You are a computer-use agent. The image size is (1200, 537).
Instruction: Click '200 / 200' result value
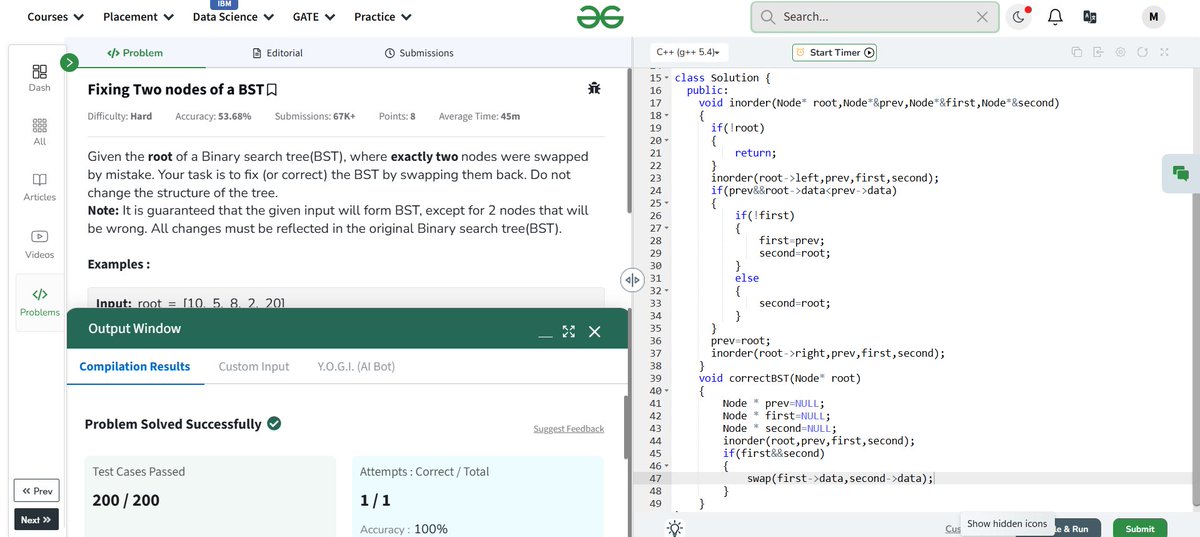(126, 500)
